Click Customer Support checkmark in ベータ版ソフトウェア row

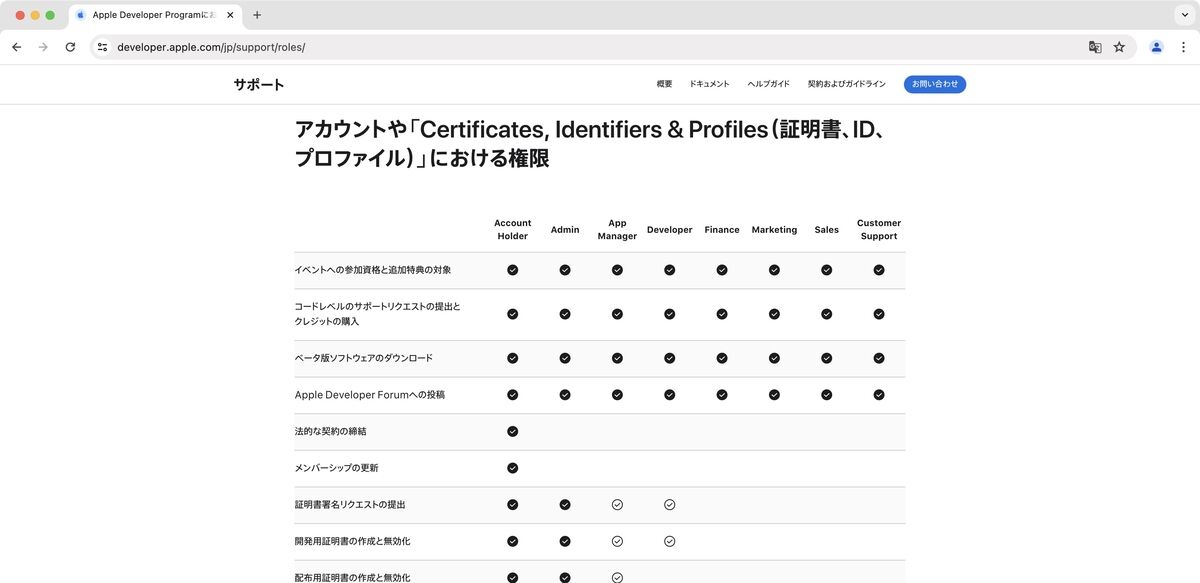[x=879, y=358]
